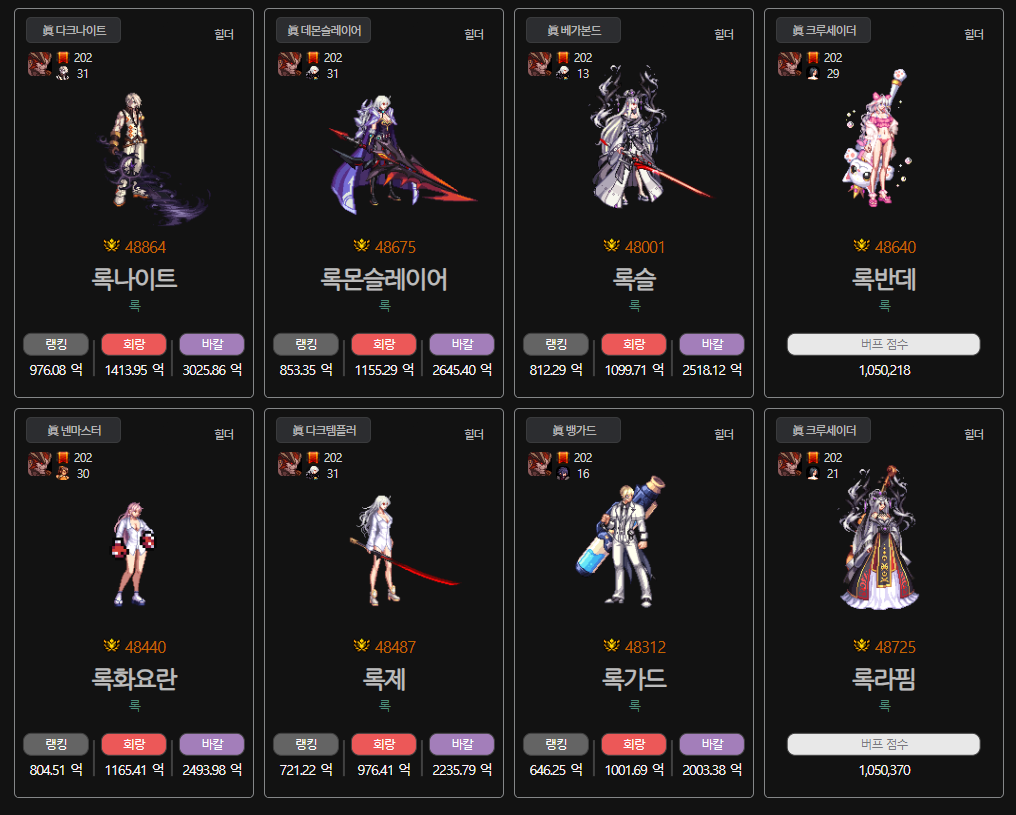Select the purple 바칼 badge on 록슬 card

tap(712, 345)
